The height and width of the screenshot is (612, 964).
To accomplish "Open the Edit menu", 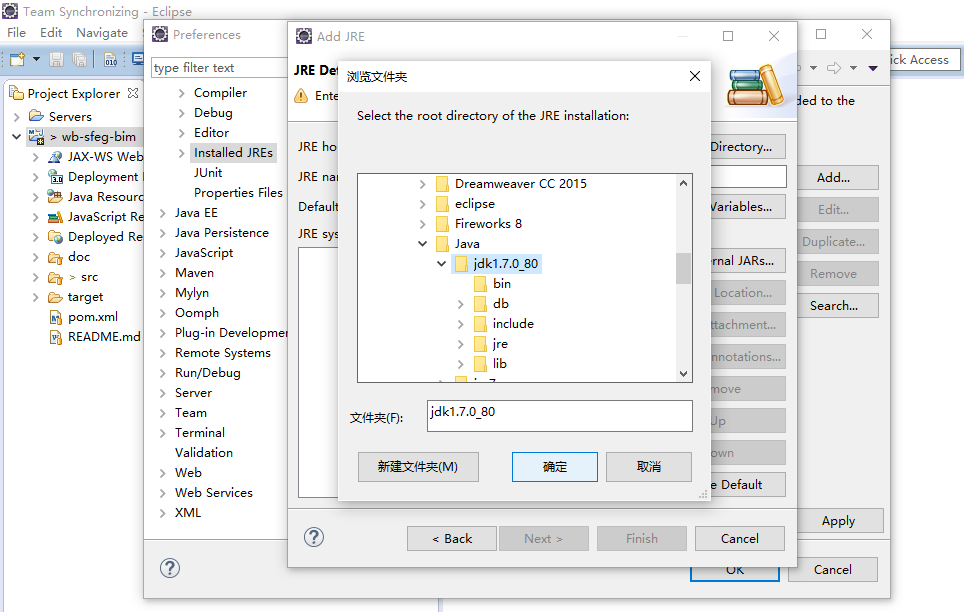I will (x=51, y=33).
